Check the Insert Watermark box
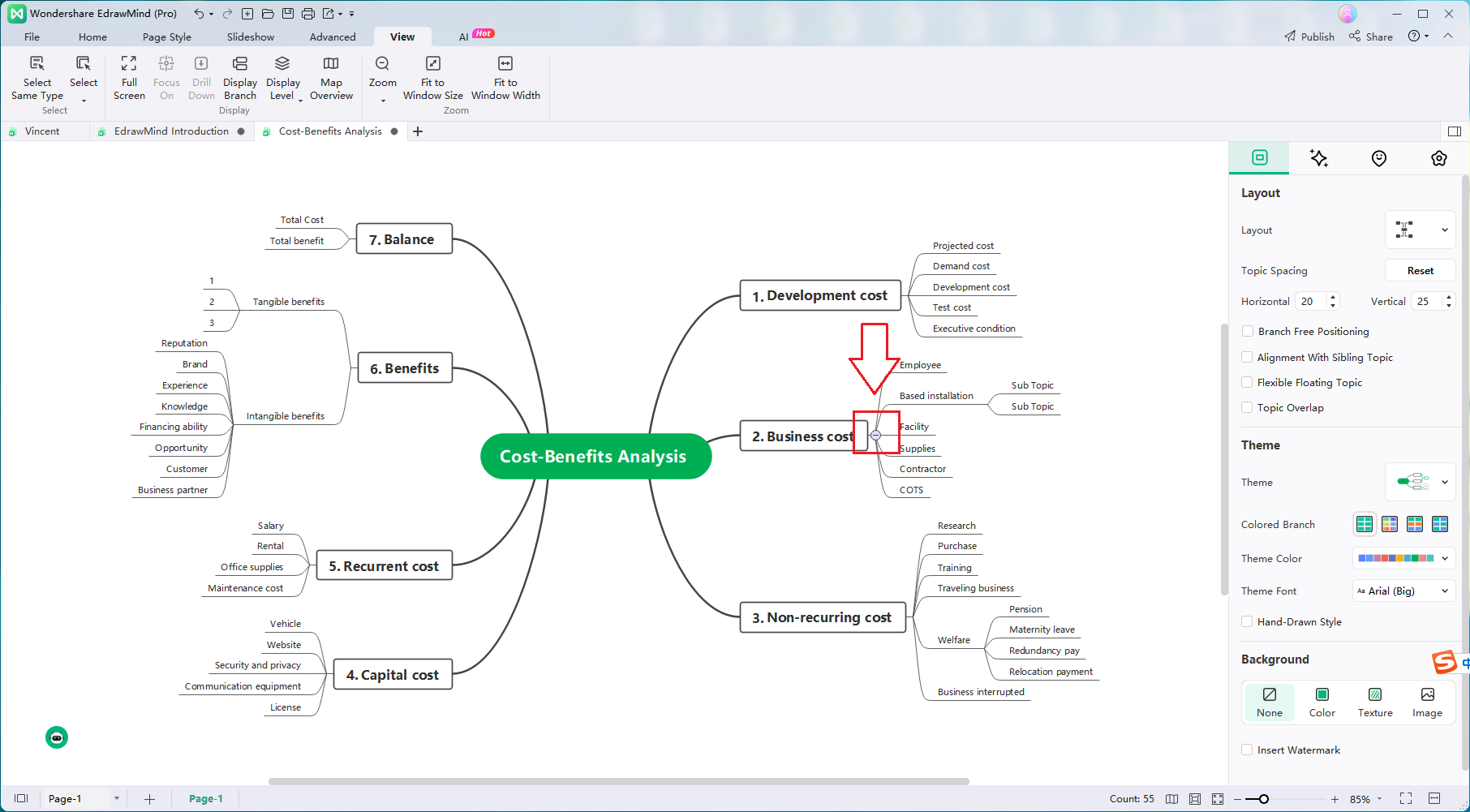 coord(1248,750)
